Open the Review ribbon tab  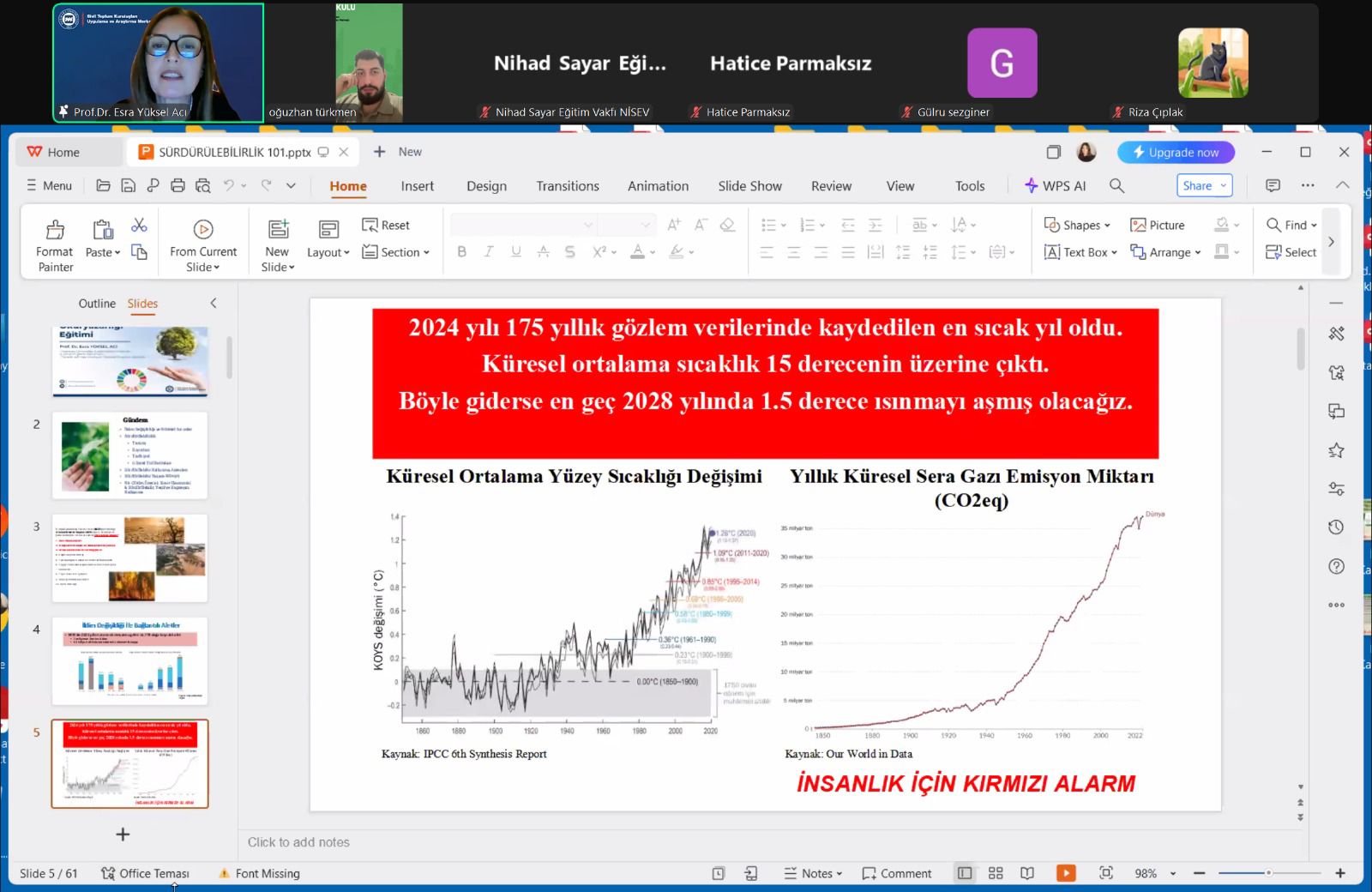coord(831,186)
